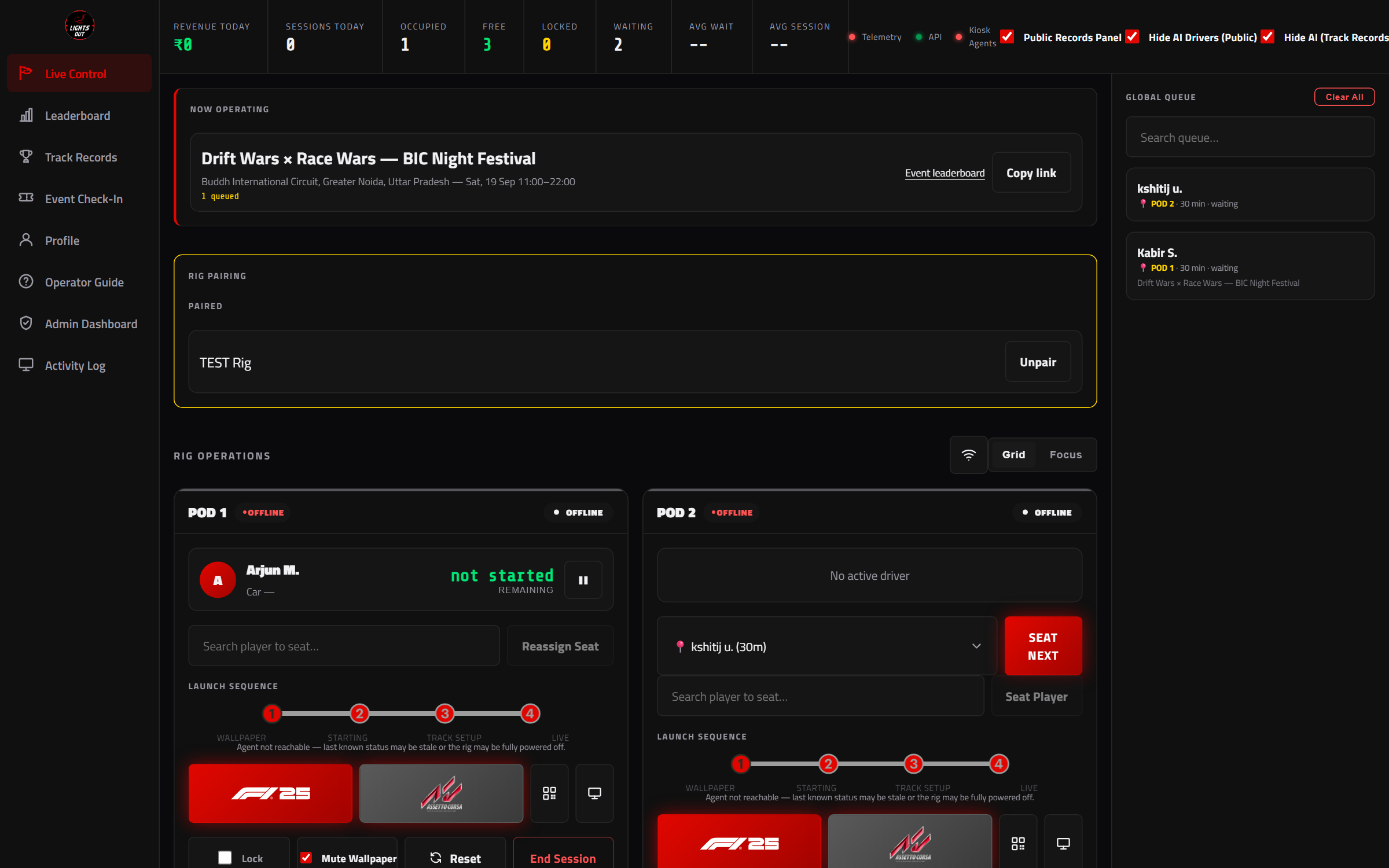Open the Track Records page

[x=79, y=157]
